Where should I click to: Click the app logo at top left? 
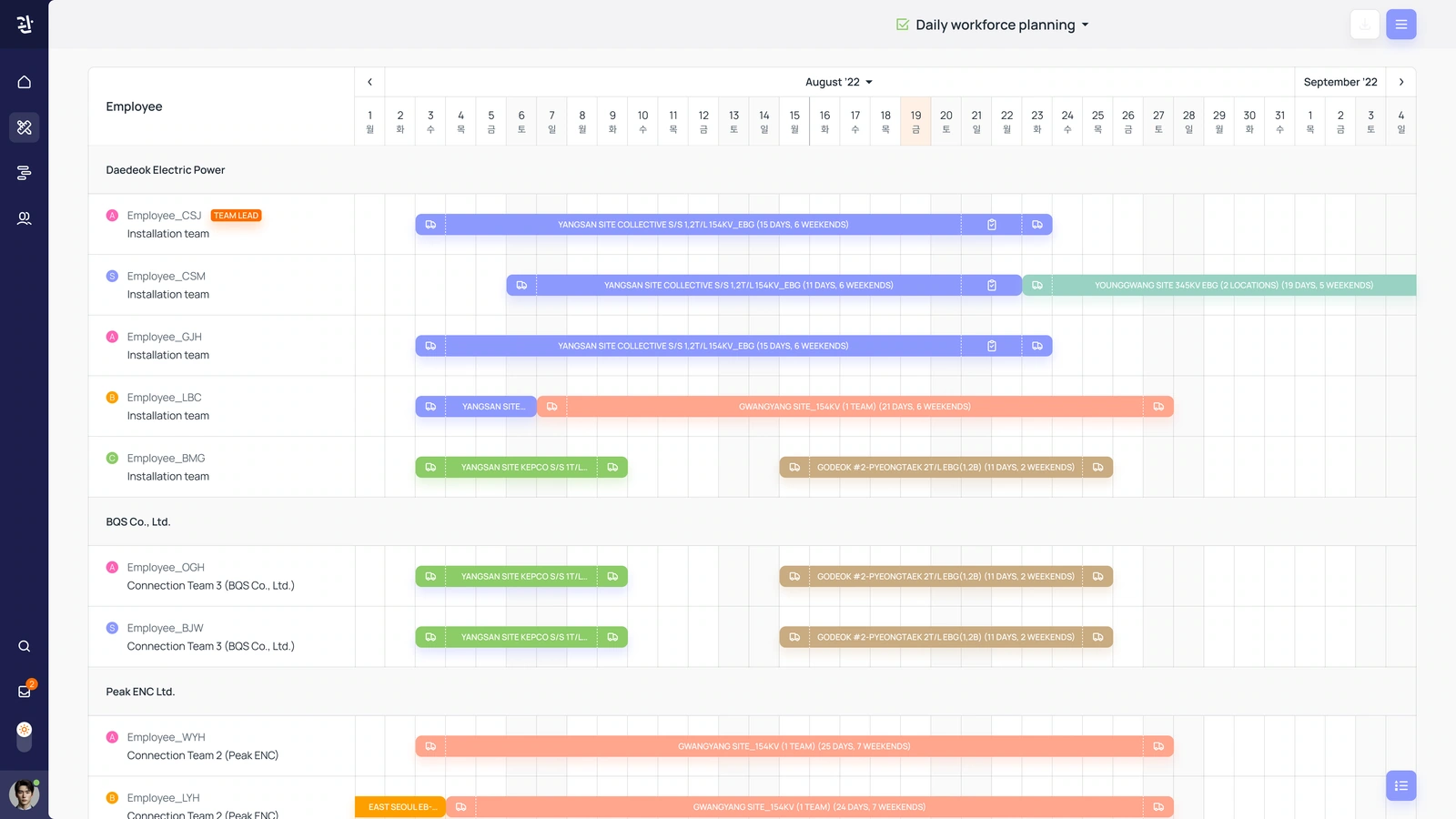point(25,25)
